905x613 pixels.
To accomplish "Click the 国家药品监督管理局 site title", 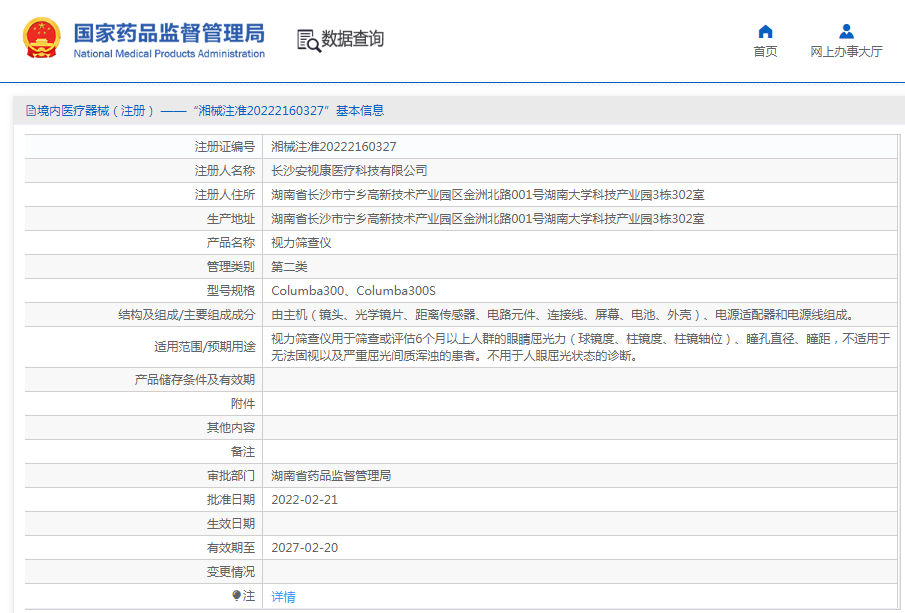I will (x=169, y=31).
